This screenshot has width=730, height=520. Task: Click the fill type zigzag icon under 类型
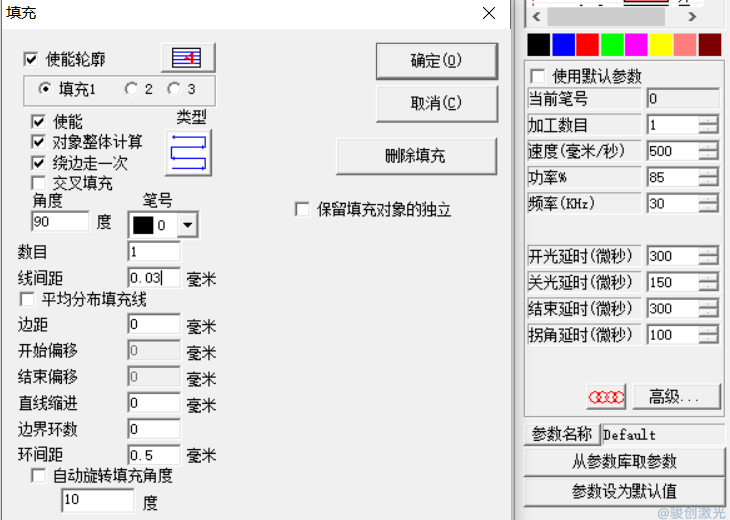tap(189, 153)
